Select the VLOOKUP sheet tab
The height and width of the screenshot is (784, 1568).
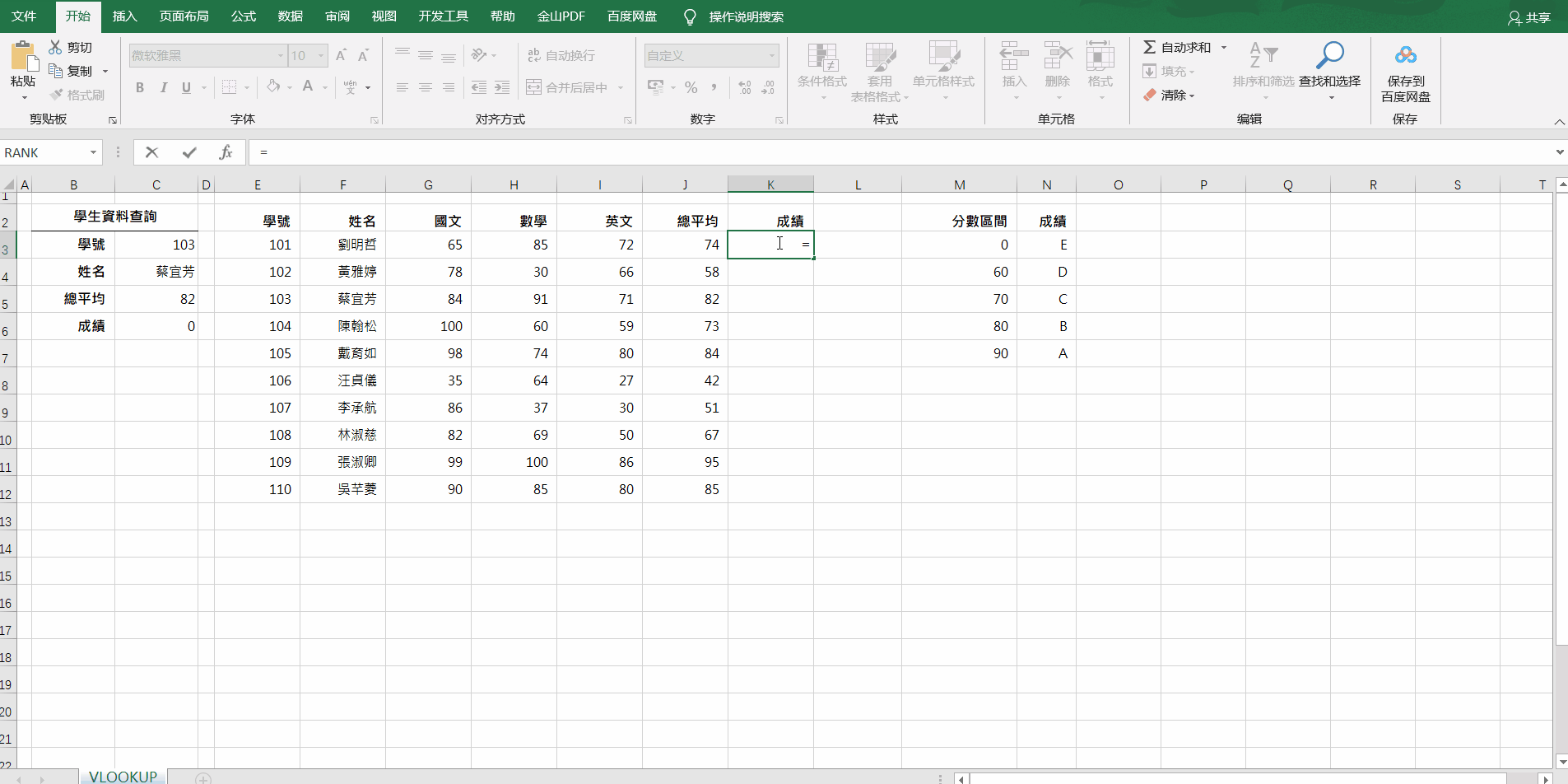[x=123, y=777]
